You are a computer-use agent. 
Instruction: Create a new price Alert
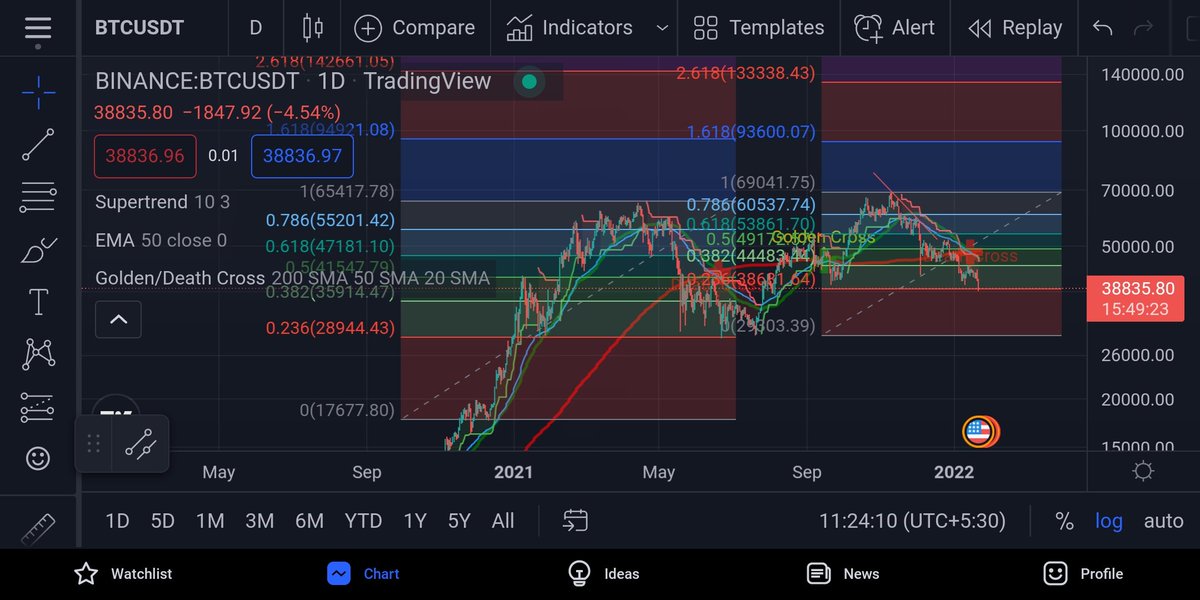pos(894,28)
